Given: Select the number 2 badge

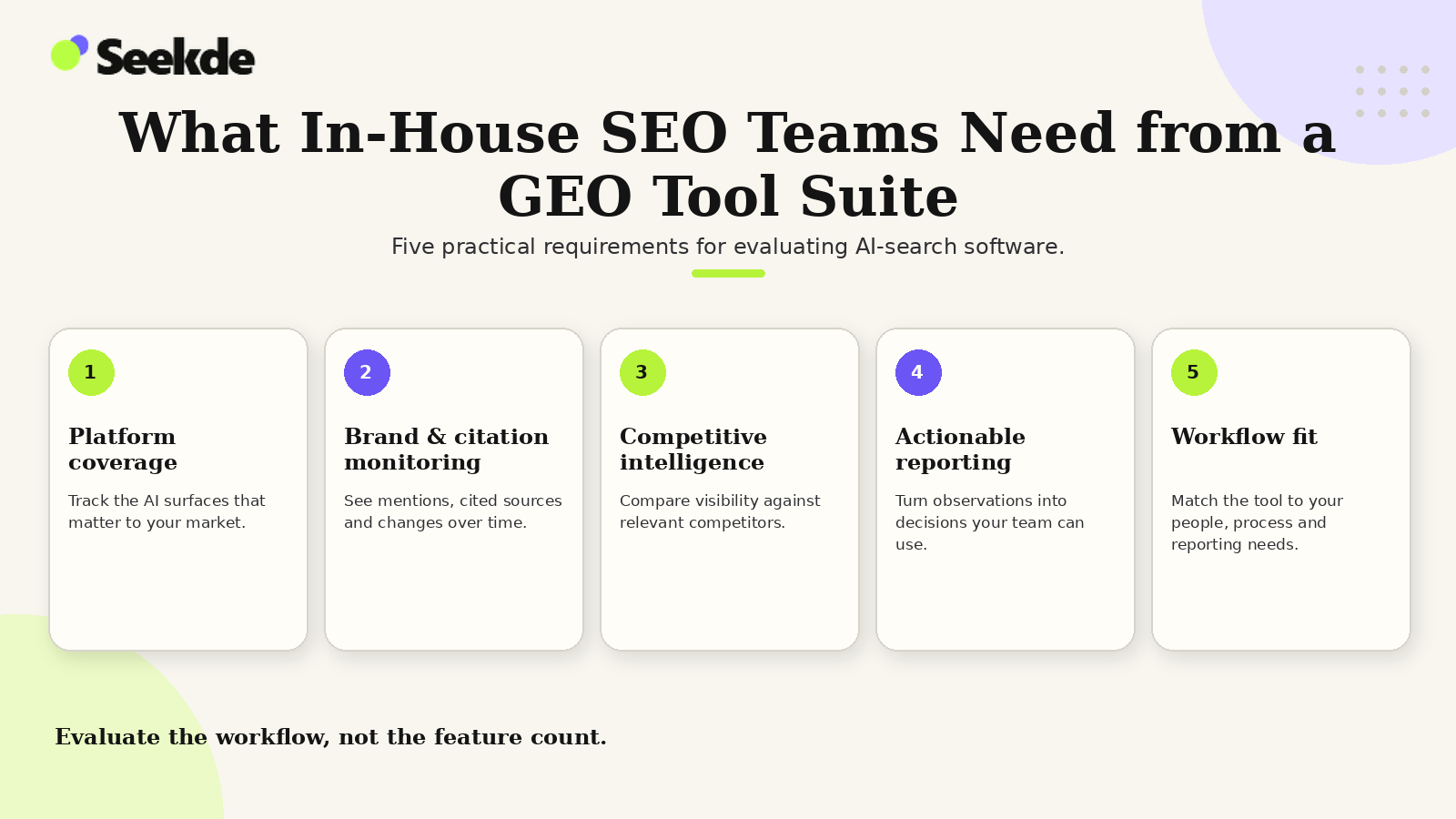Looking at the screenshot, I should tap(367, 372).
